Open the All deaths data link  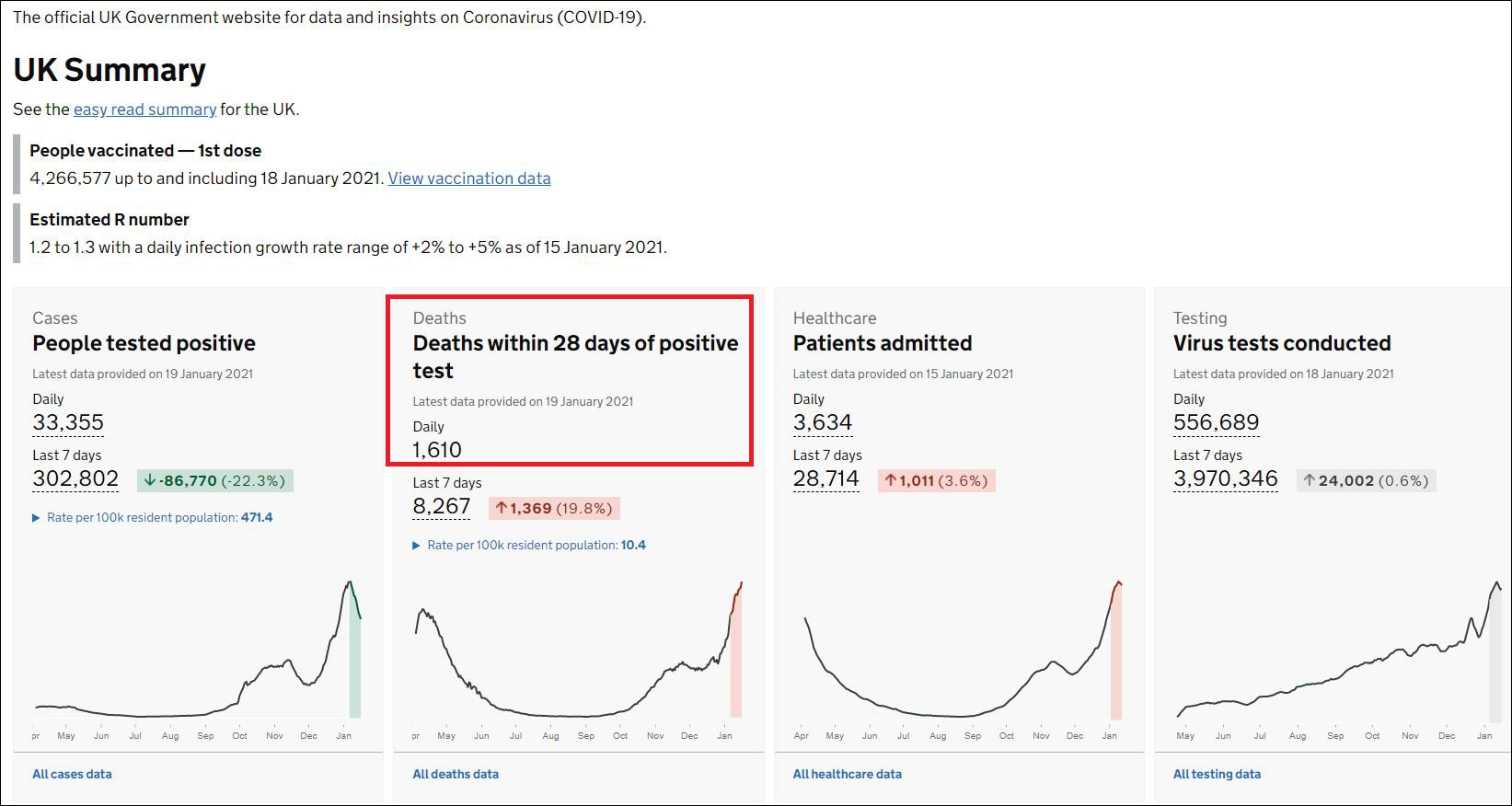[456, 774]
